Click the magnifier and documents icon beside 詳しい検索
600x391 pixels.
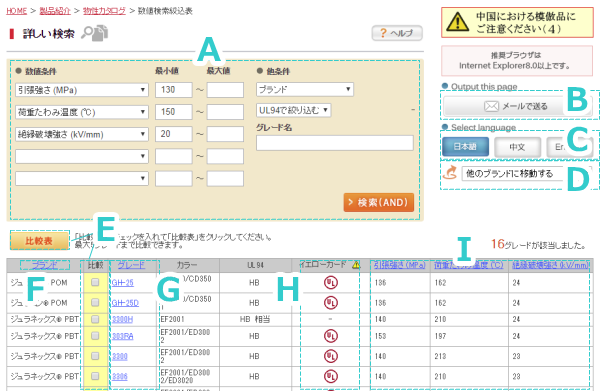pyautogui.click(x=95, y=33)
